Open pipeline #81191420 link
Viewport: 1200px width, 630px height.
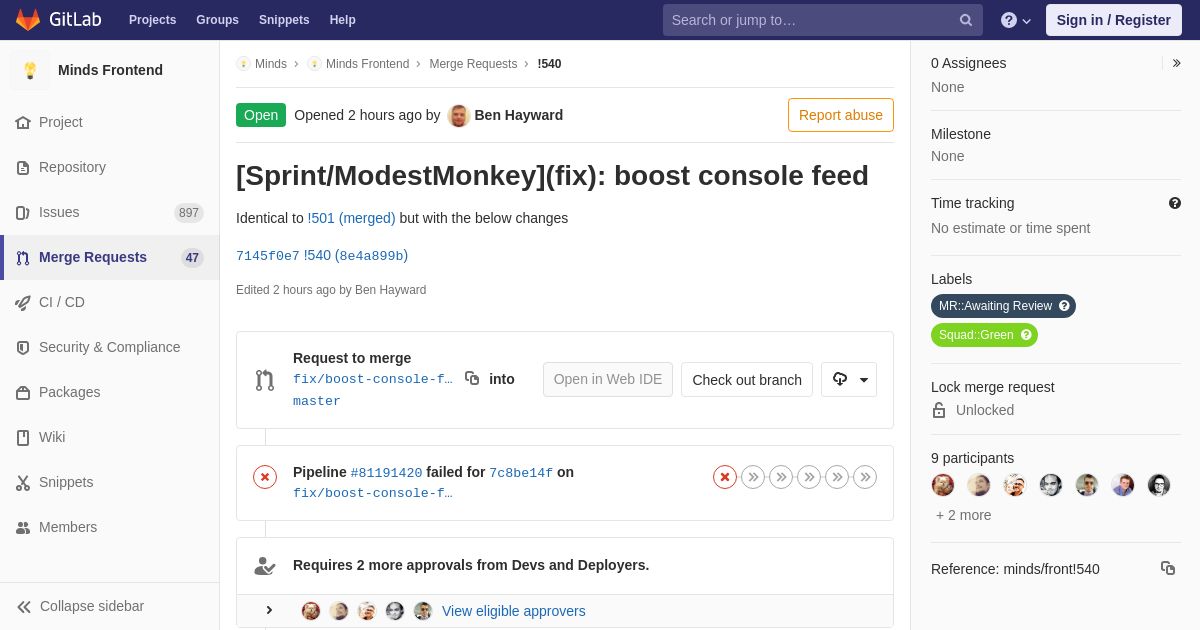pos(386,473)
